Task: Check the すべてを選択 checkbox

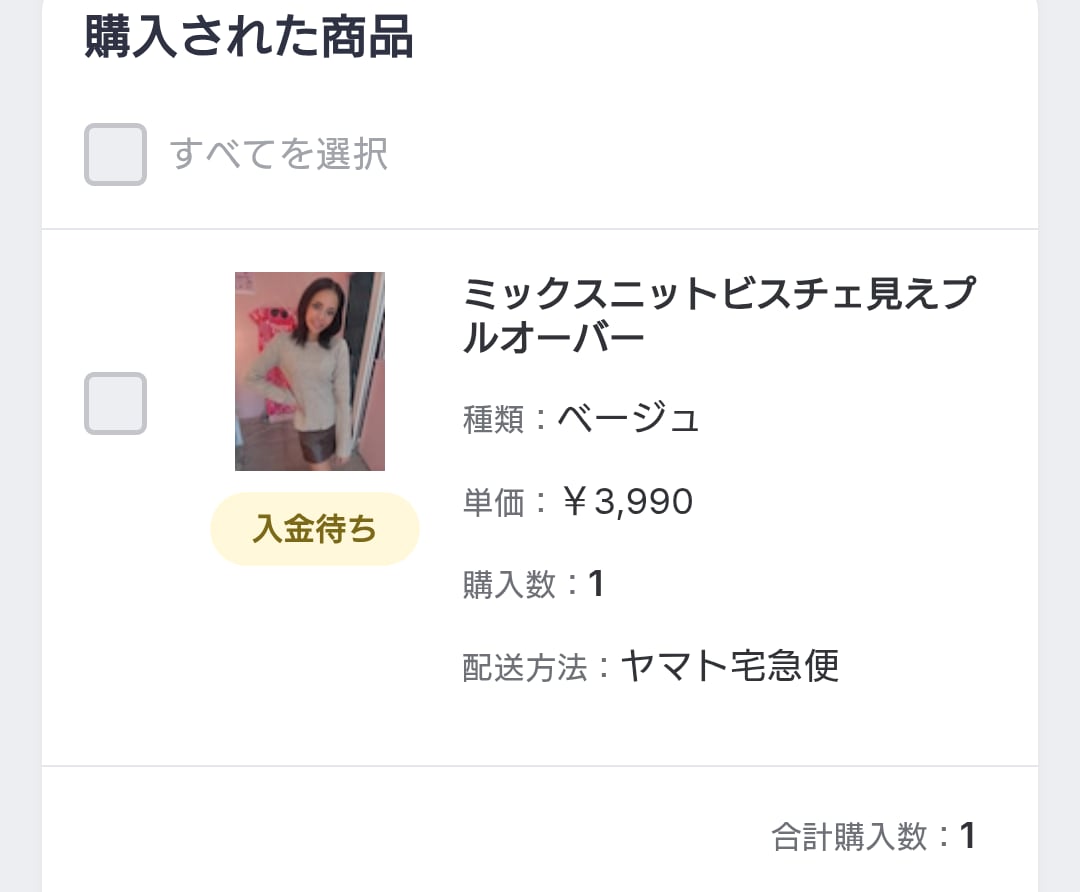Action: coord(115,154)
